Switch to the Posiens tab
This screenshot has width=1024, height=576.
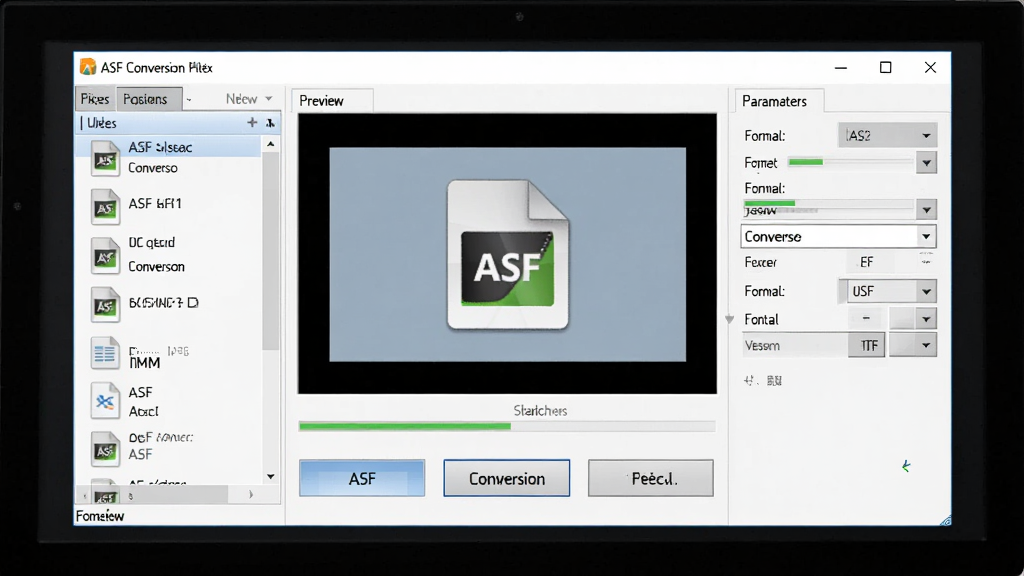(149, 99)
